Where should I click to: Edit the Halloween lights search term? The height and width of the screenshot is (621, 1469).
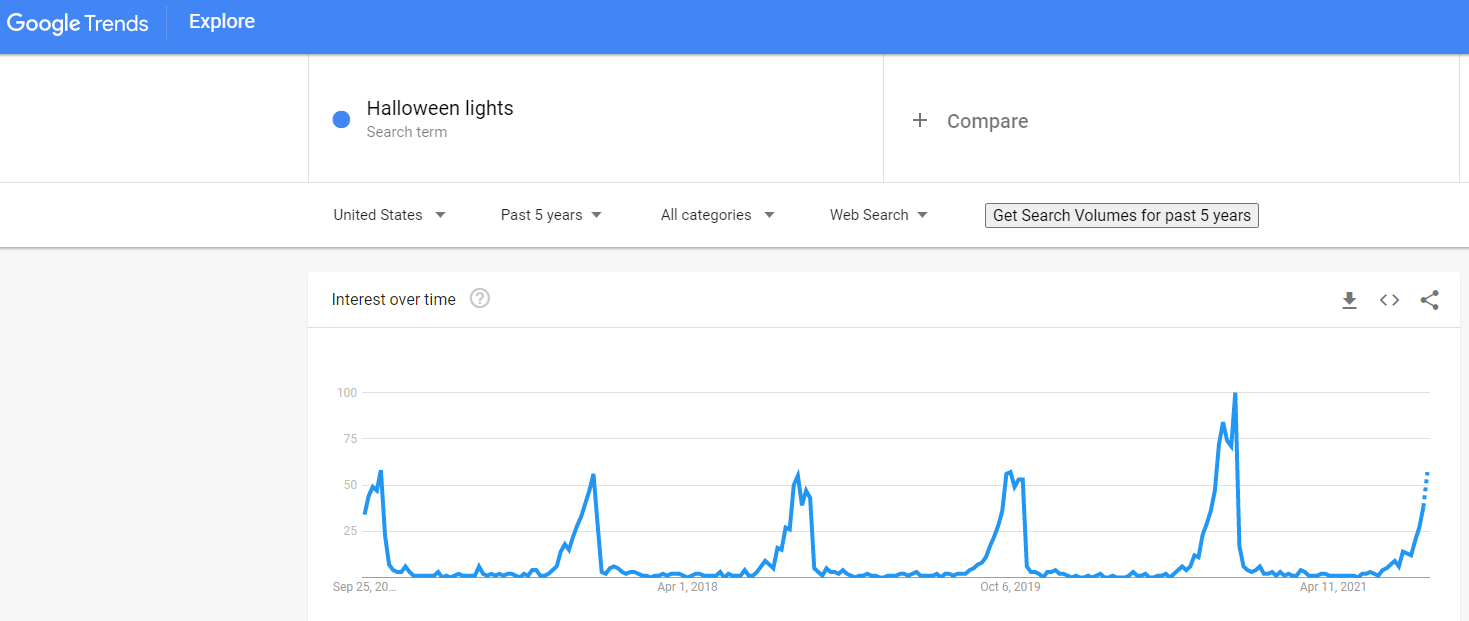tap(439, 108)
